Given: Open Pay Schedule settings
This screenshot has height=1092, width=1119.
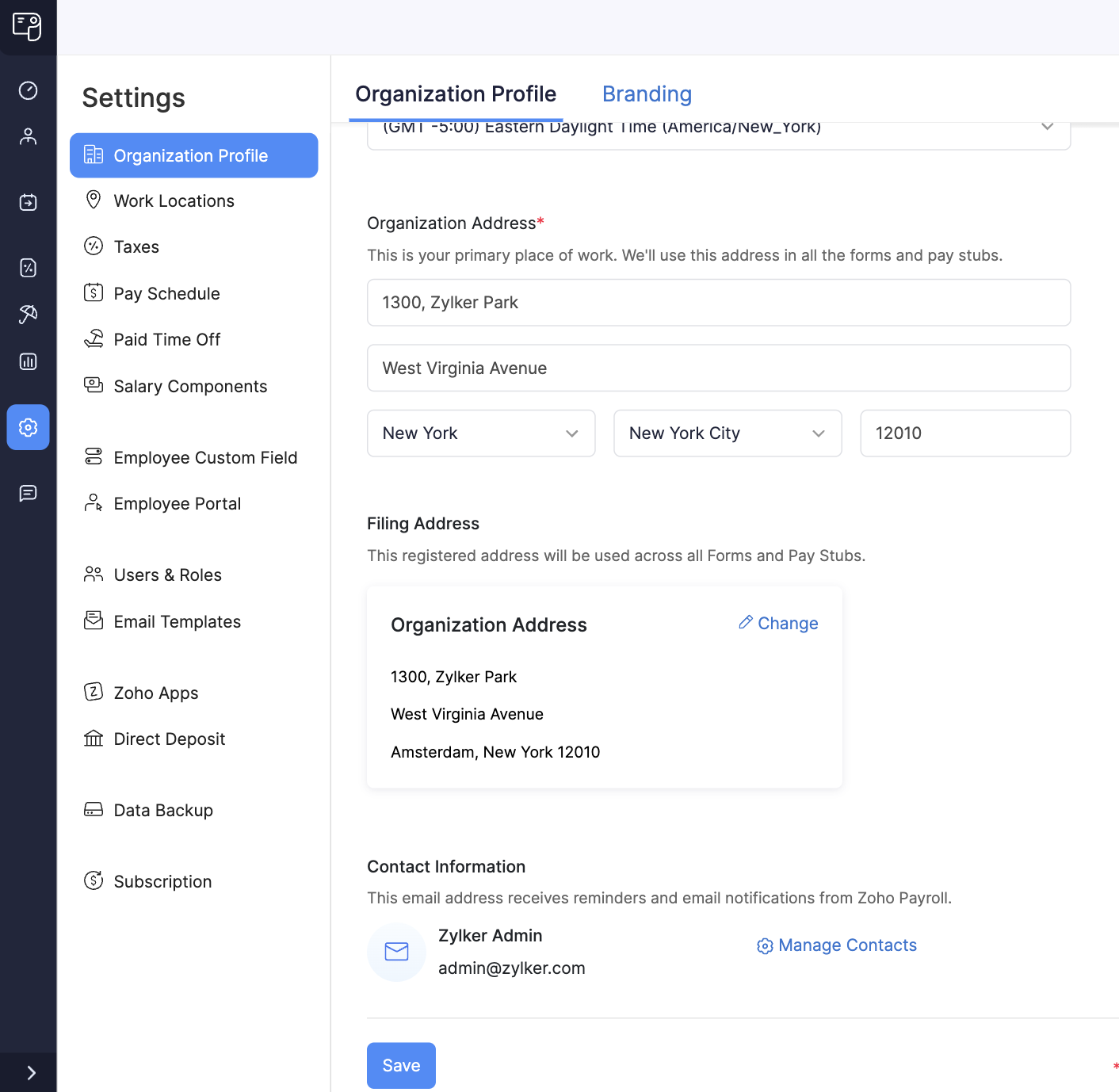Looking at the screenshot, I should (166, 293).
